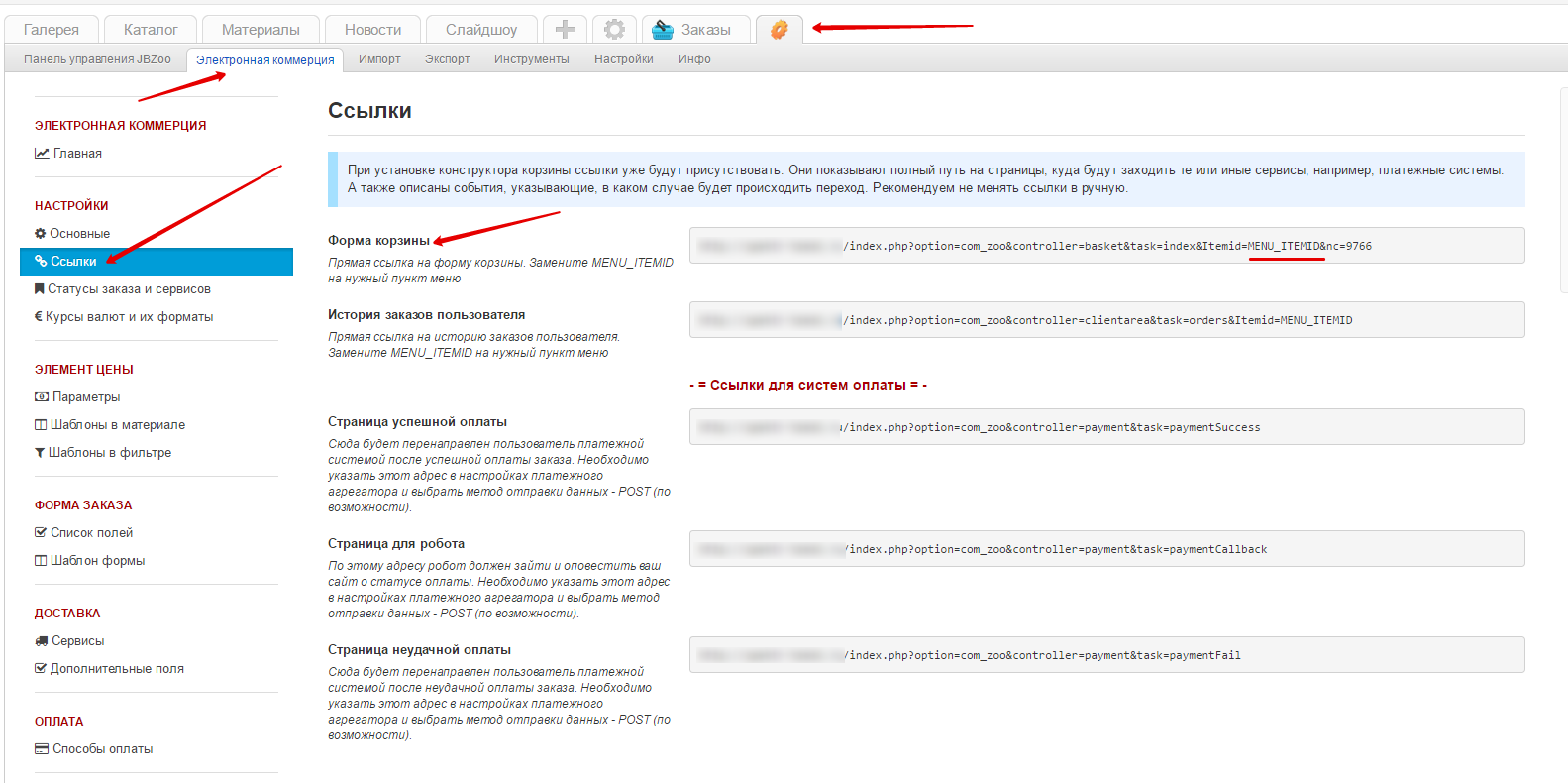Open Основные settings in sidebar
Screen dimensions: 1568x783
click(79, 234)
